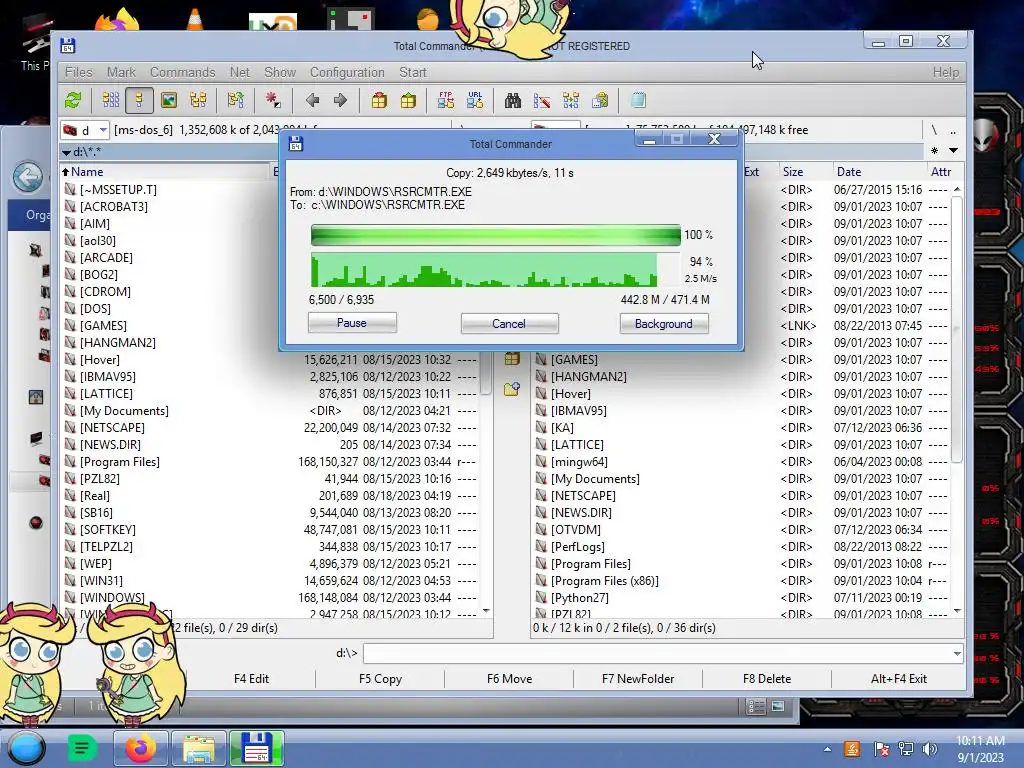Open the right panel favorites asterisk button
This screenshot has width=1024, height=768.
click(x=935, y=151)
